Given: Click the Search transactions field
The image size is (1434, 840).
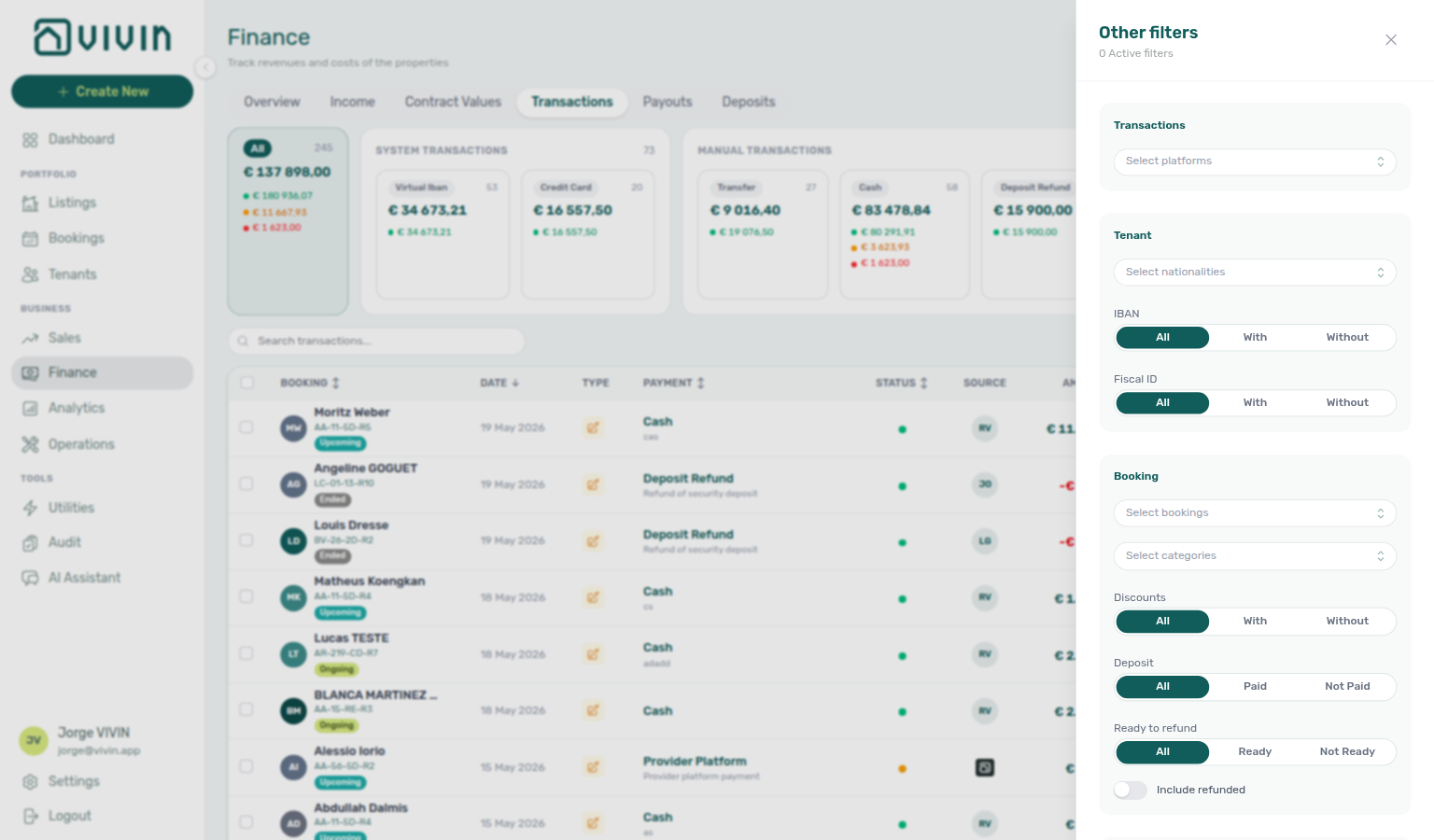Looking at the screenshot, I should pyautogui.click(x=376, y=342).
